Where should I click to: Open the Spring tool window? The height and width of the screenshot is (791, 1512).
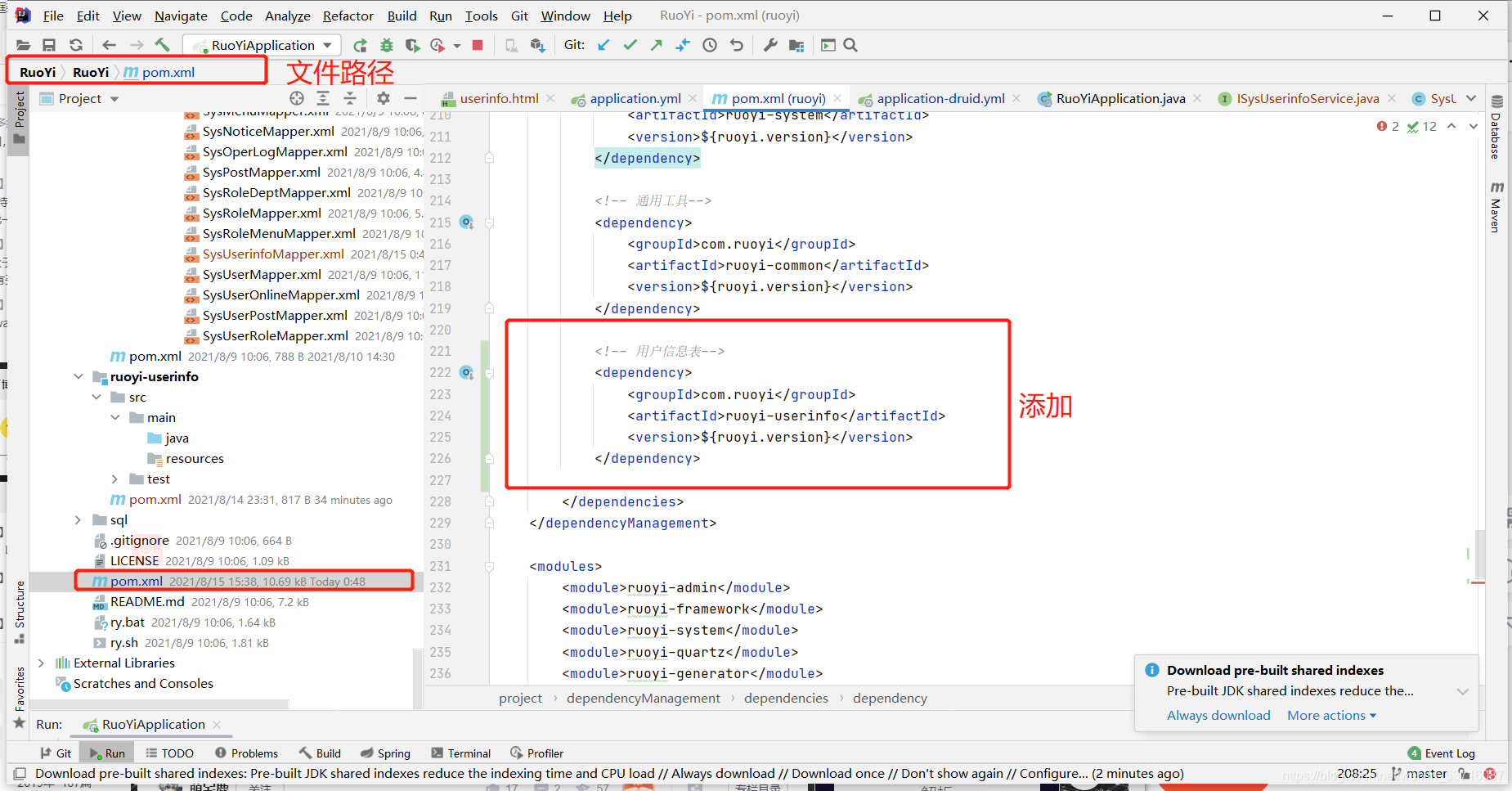[385, 753]
